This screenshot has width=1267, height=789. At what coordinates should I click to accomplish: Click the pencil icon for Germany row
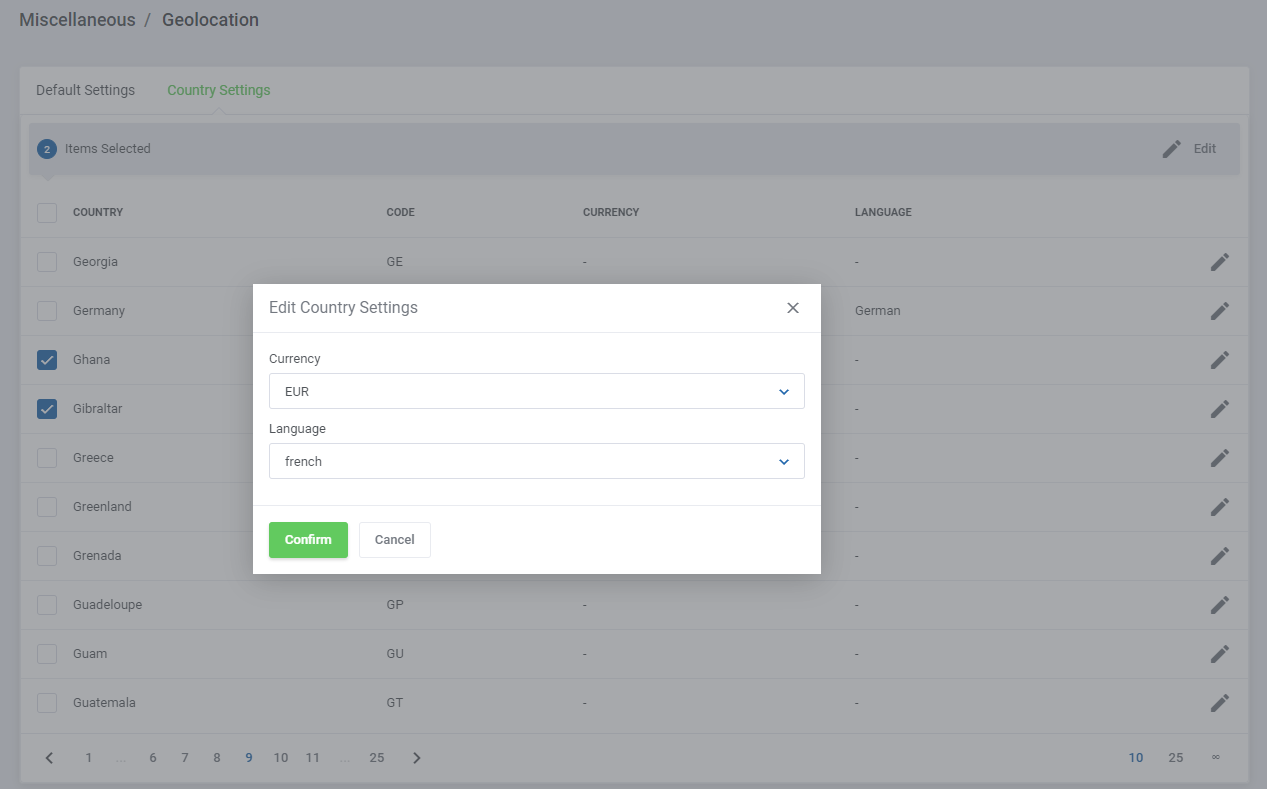click(1219, 311)
